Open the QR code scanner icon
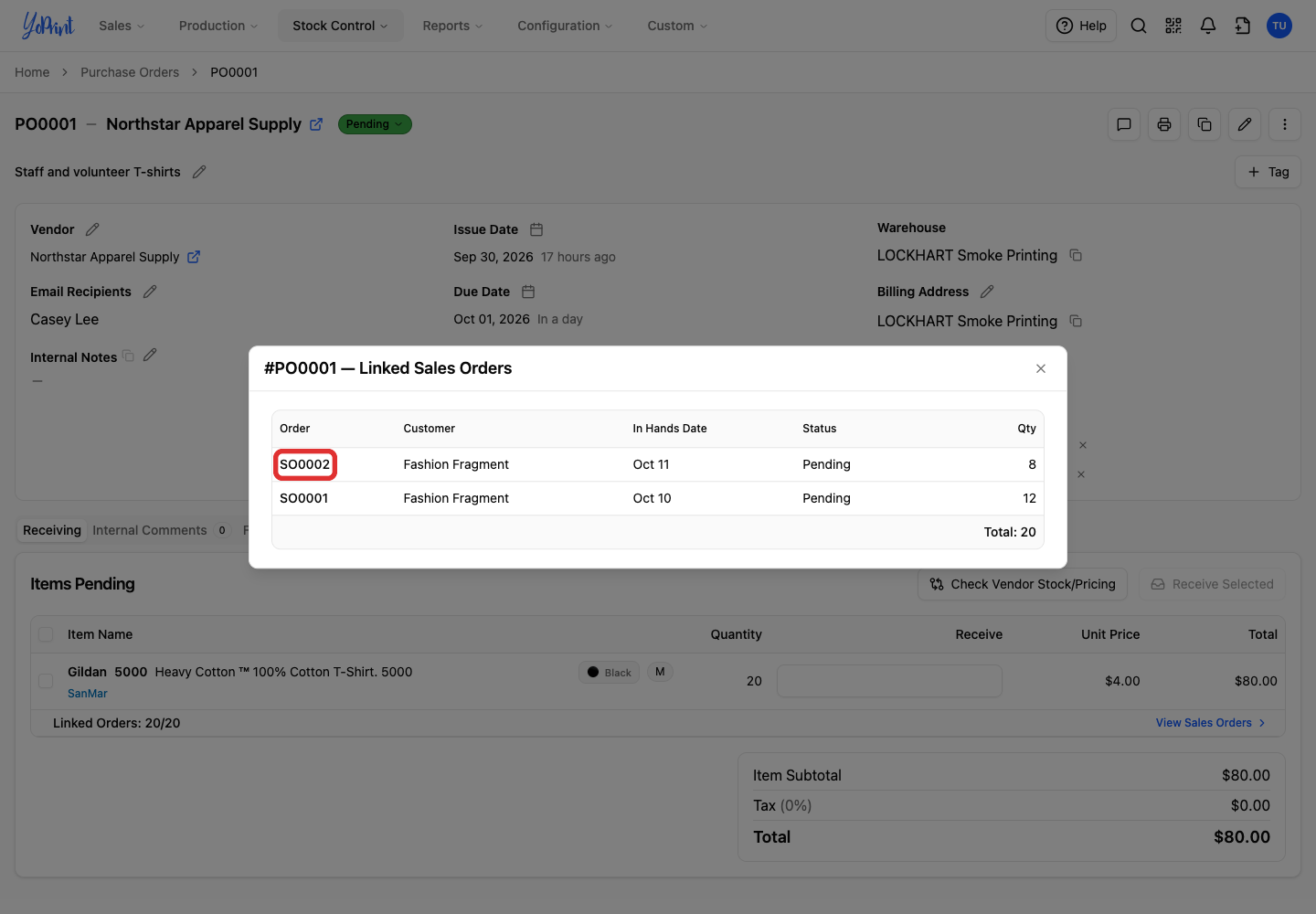1316x914 pixels. (x=1173, y=26)
